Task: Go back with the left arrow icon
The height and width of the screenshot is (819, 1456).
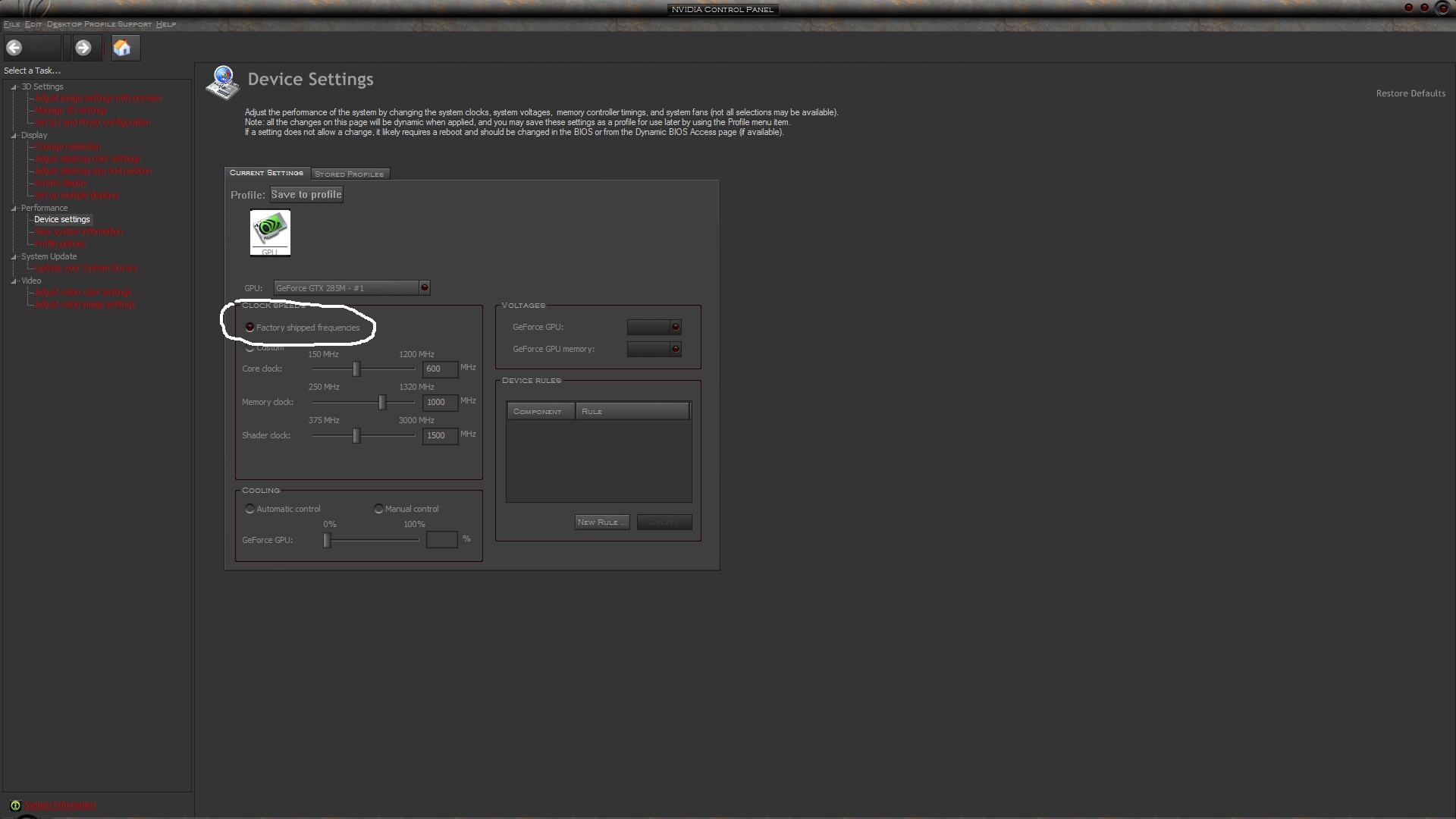Action: [x=14, y=48]
